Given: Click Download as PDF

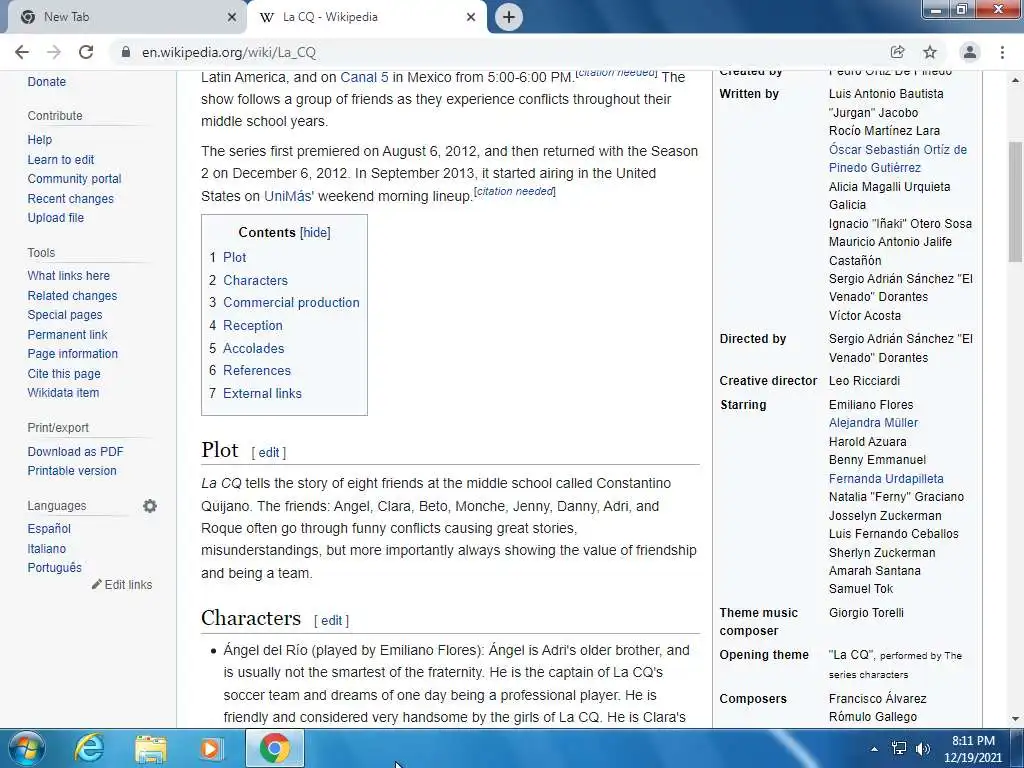Looking at the screenshot, I should 75,451.
